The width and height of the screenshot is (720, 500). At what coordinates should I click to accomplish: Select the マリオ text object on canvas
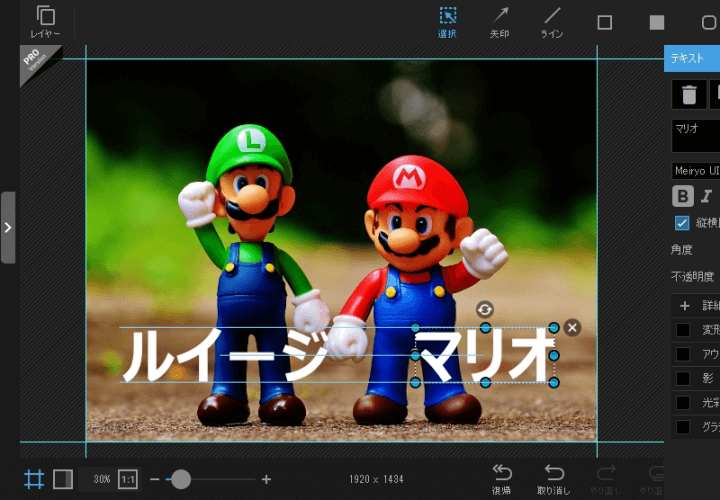click(485, 355)
